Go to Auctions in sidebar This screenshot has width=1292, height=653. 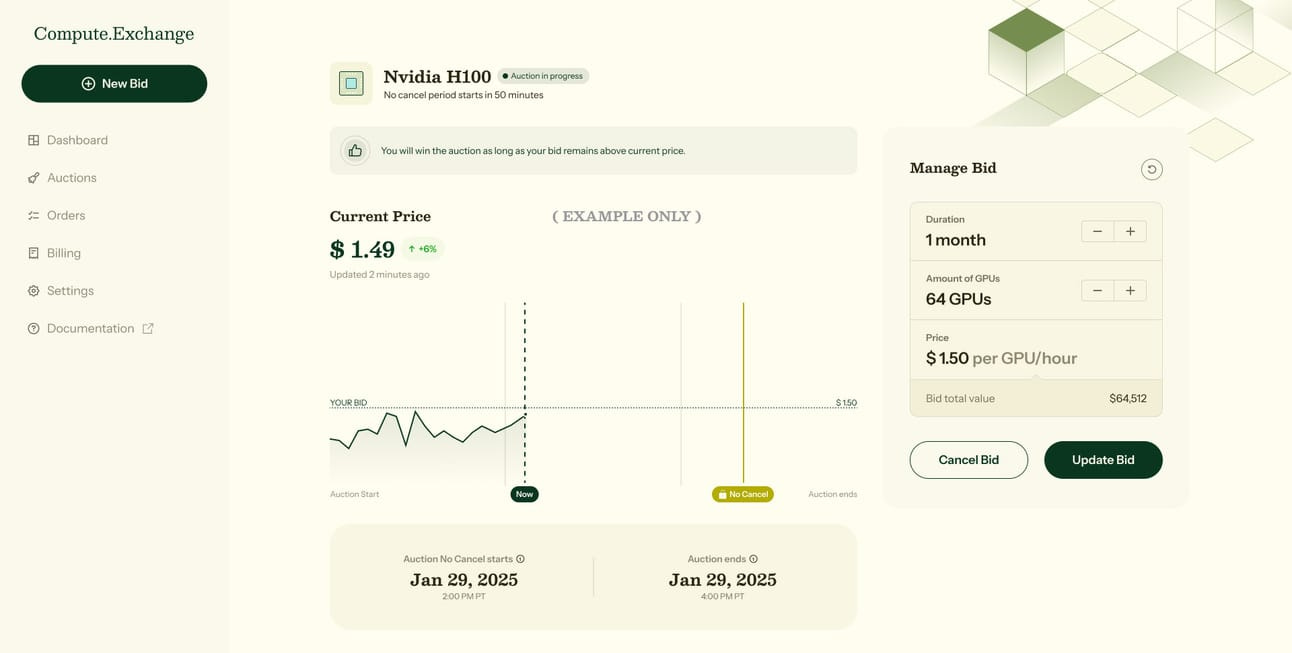72,178
